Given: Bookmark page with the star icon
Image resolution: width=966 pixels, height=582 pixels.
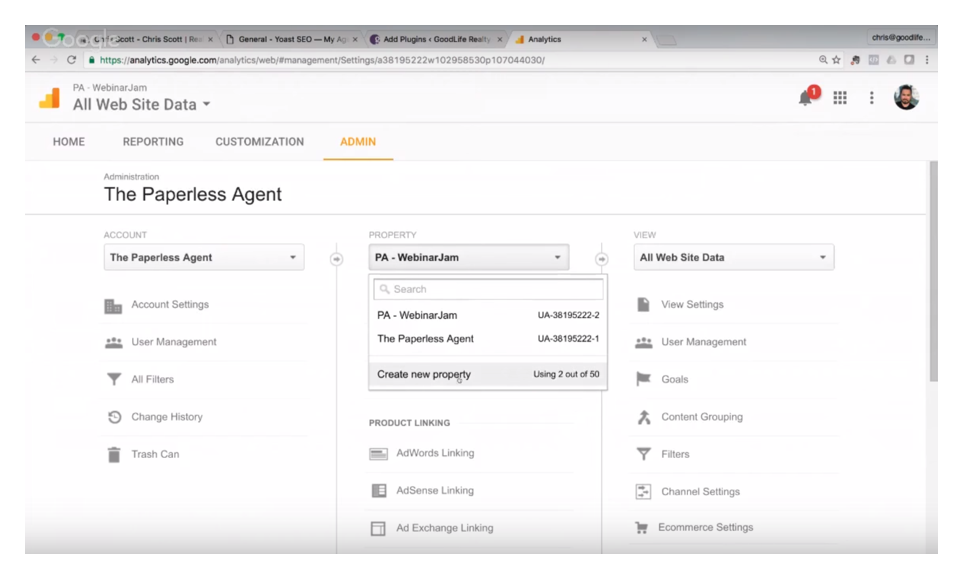Looking at the screenshot, I should point(836,60).
